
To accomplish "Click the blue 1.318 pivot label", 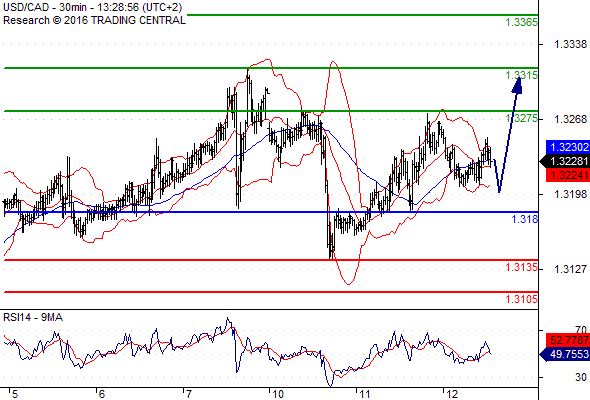I will 525,219.
